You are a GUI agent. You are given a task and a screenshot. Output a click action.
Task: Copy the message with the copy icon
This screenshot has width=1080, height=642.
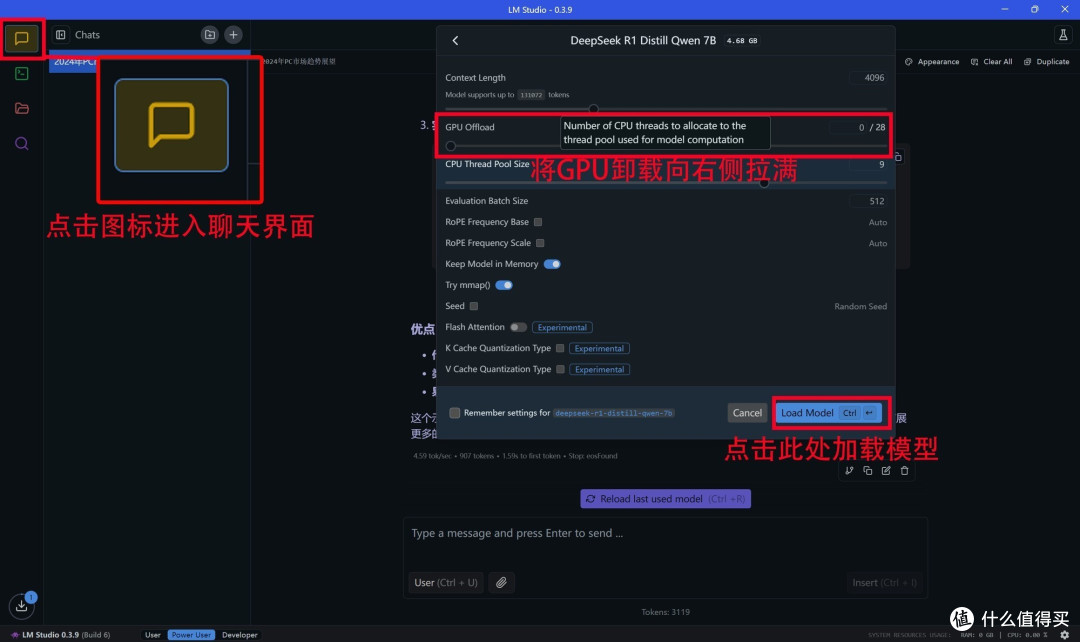tap(868, 470)
